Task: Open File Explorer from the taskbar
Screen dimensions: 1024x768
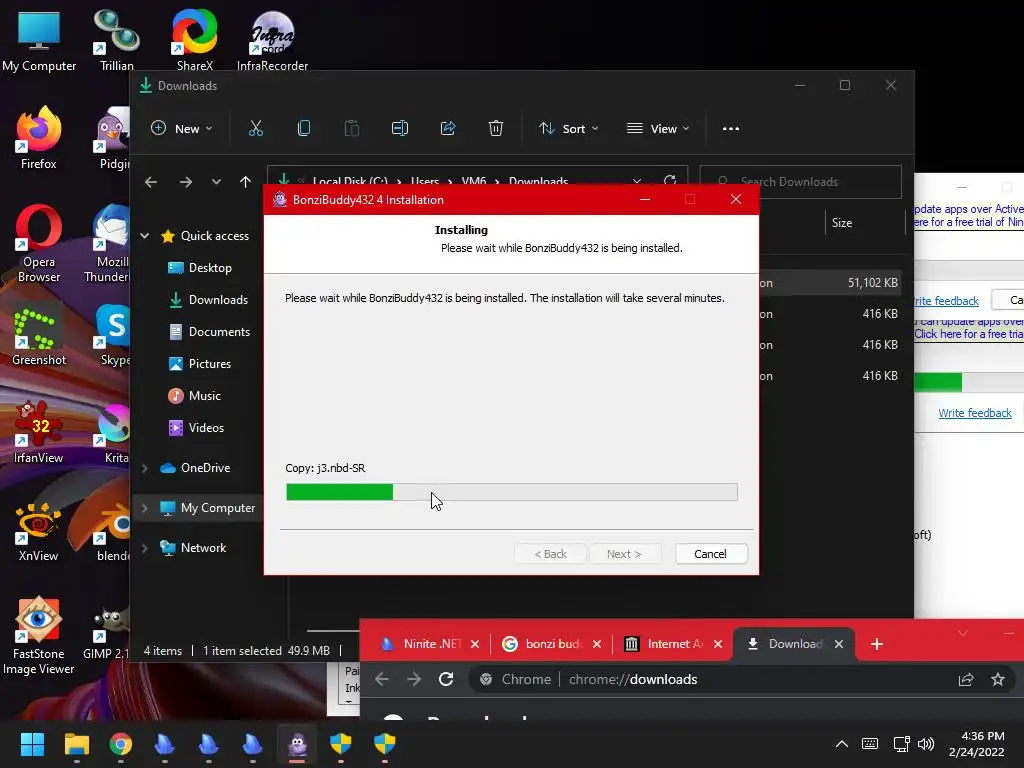Action: (76, 744)
